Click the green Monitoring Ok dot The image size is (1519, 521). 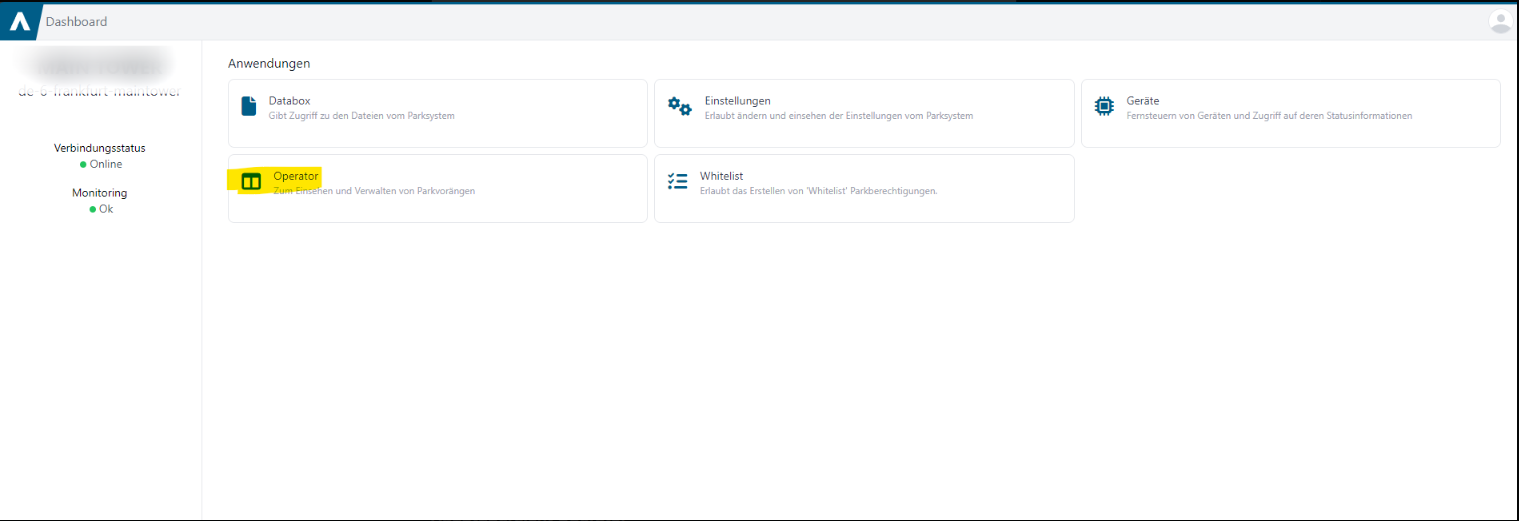click(92, 209)
